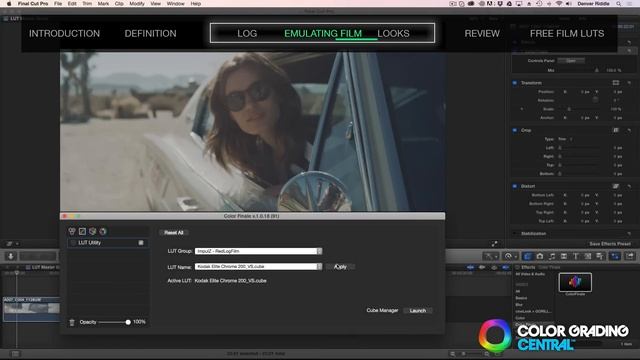
Task: Toggle audio skimming in timeline
Action: 482,267
